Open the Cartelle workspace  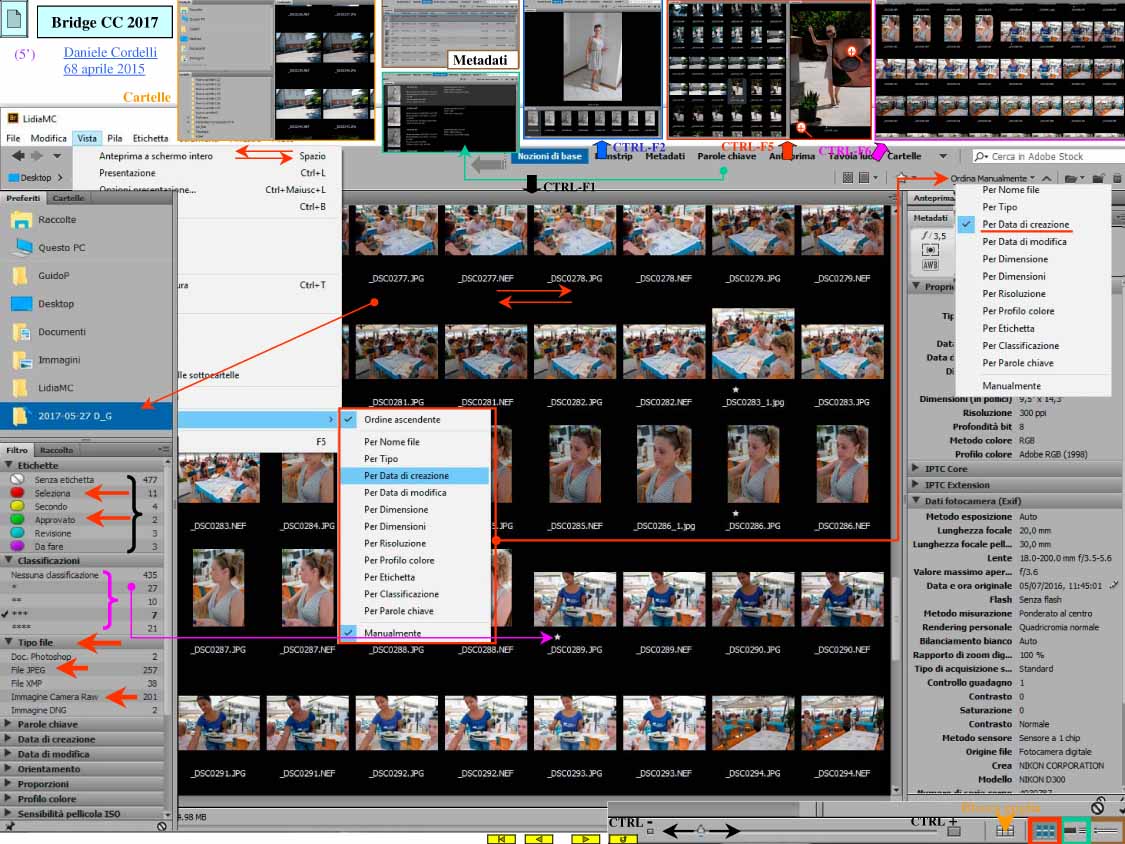pos(904,156)
